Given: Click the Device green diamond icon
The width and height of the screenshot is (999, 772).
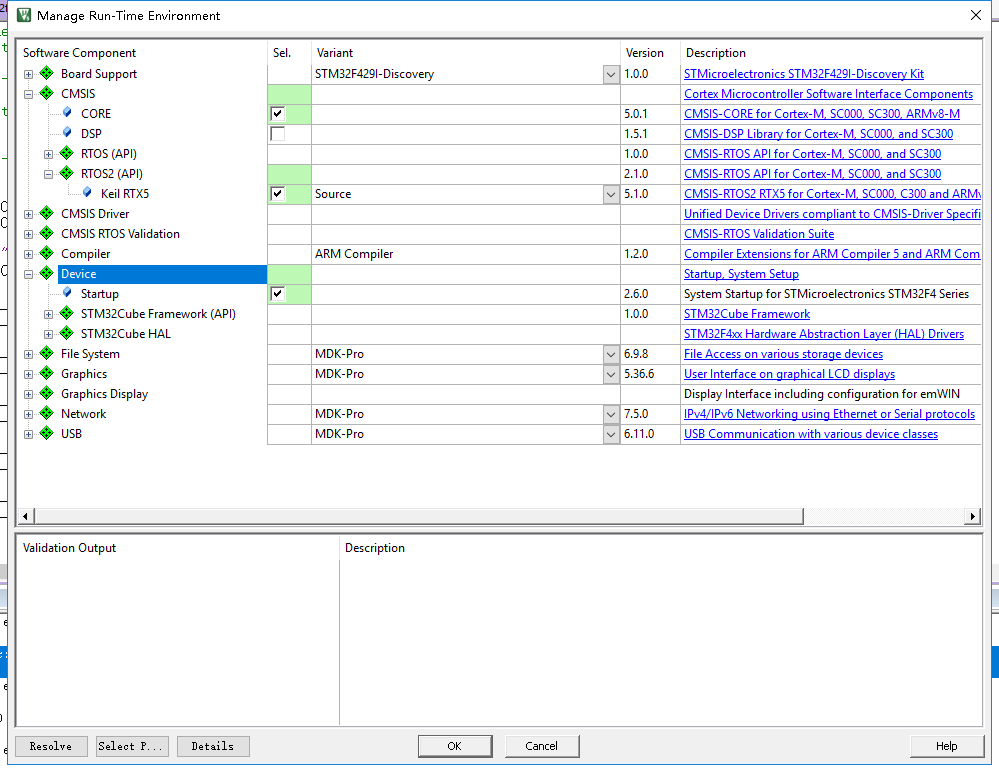Looking at the screenshot, I should [x=47, y=273].
